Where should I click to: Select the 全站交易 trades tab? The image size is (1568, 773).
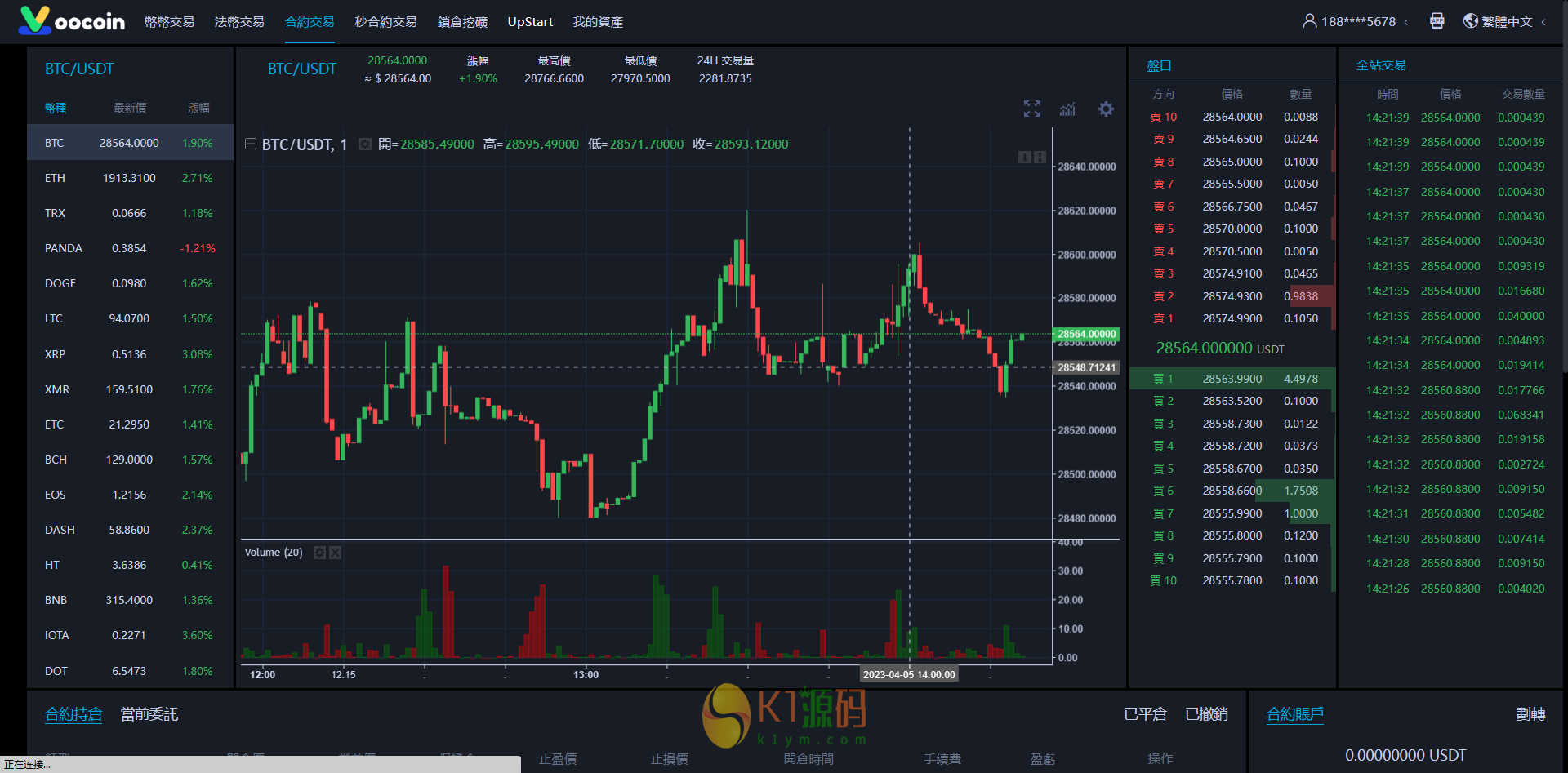1381,65
